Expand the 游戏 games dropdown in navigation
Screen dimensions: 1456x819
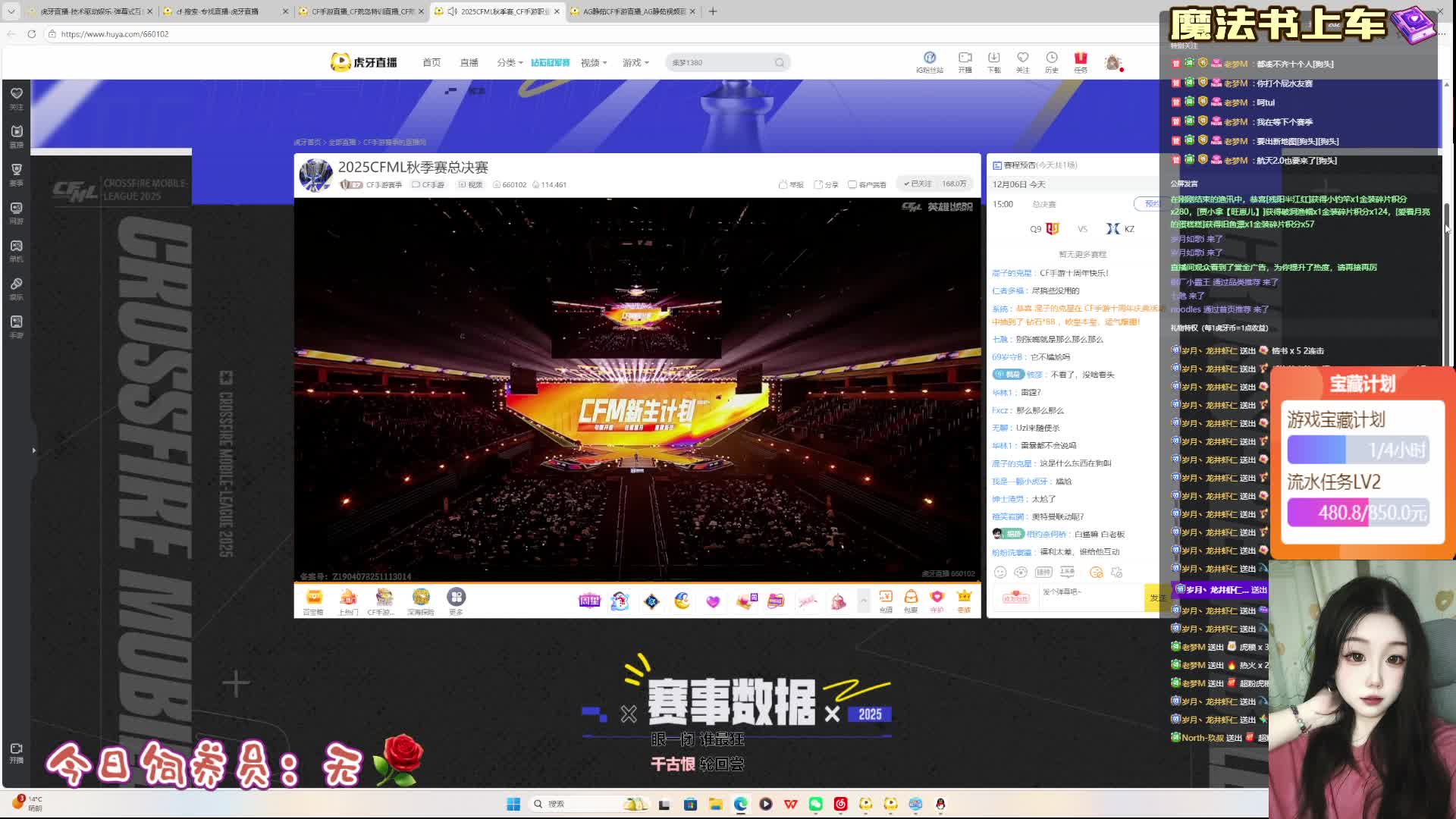(x=635, y=62)
